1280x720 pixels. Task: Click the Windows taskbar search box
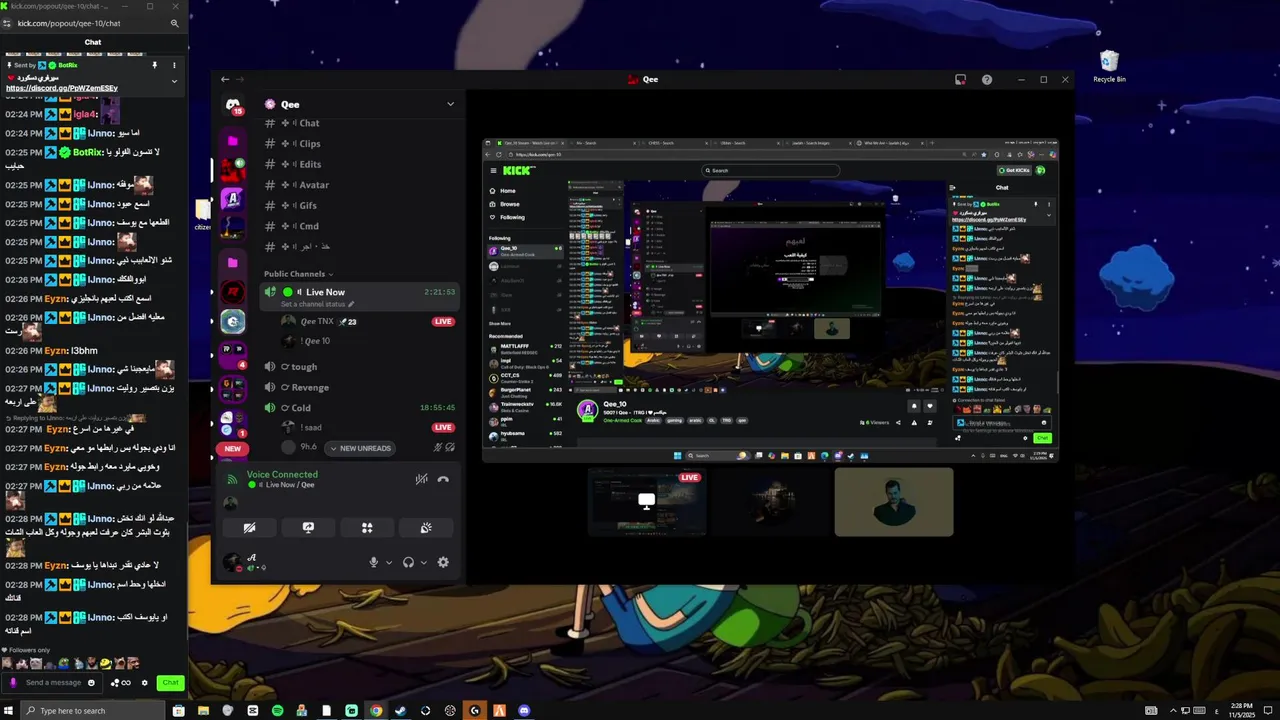92,710
